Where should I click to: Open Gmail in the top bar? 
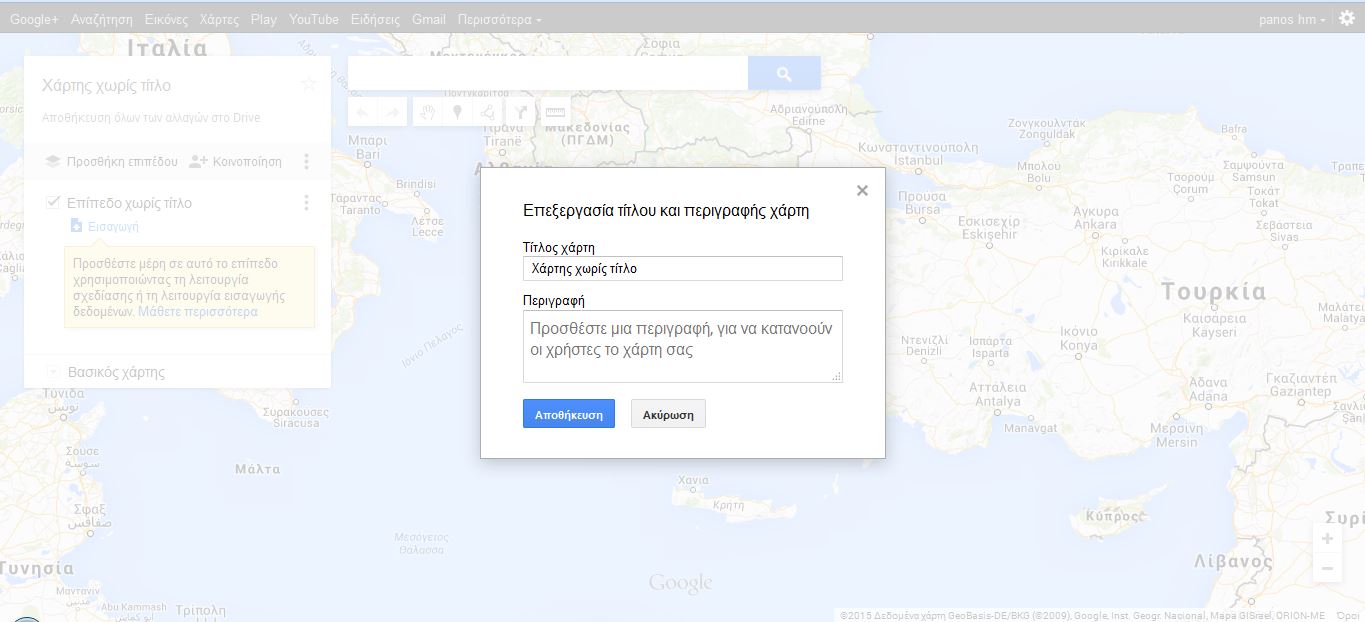coord(429,19)
